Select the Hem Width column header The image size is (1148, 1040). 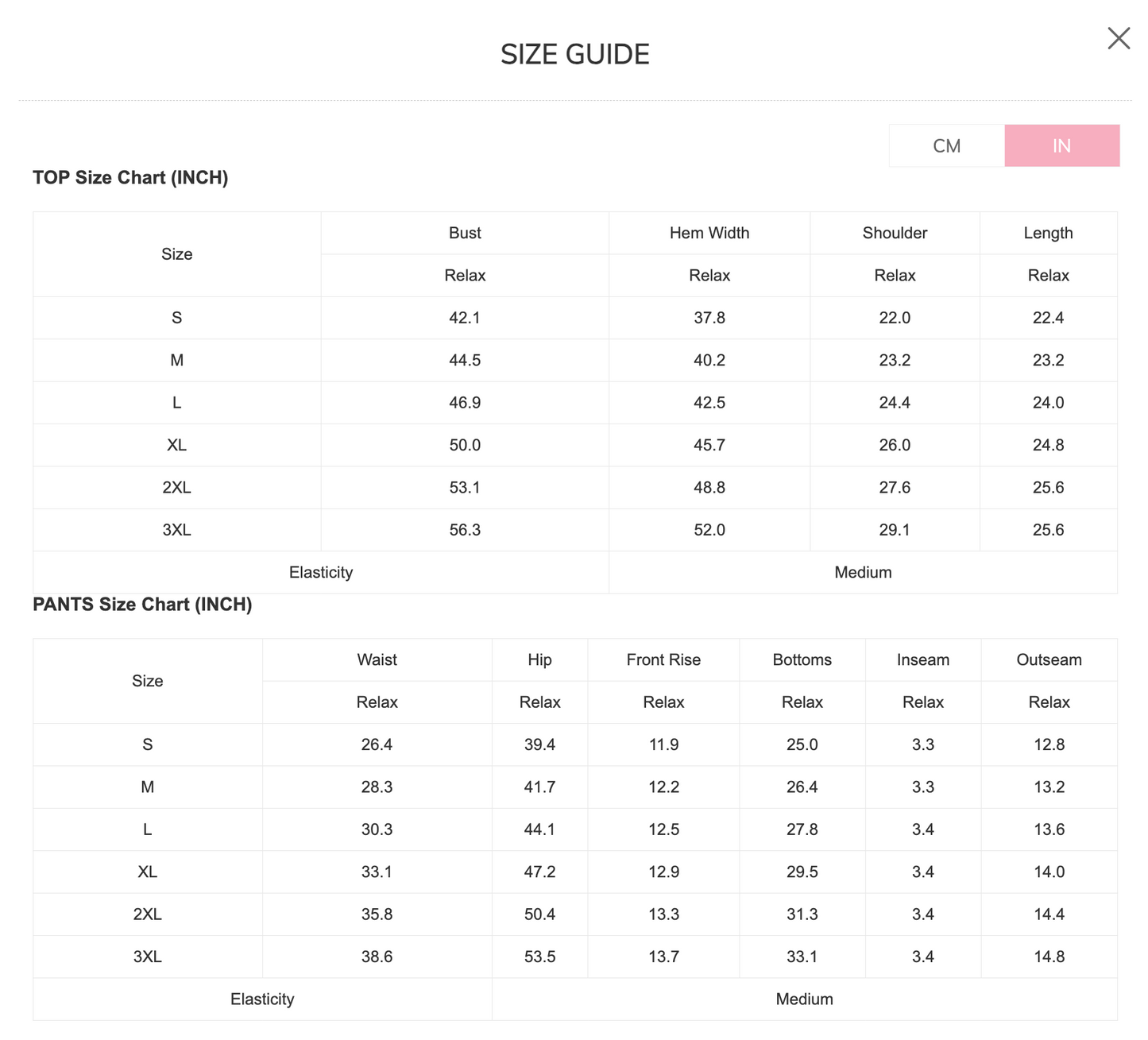click(x=709, y=233)
